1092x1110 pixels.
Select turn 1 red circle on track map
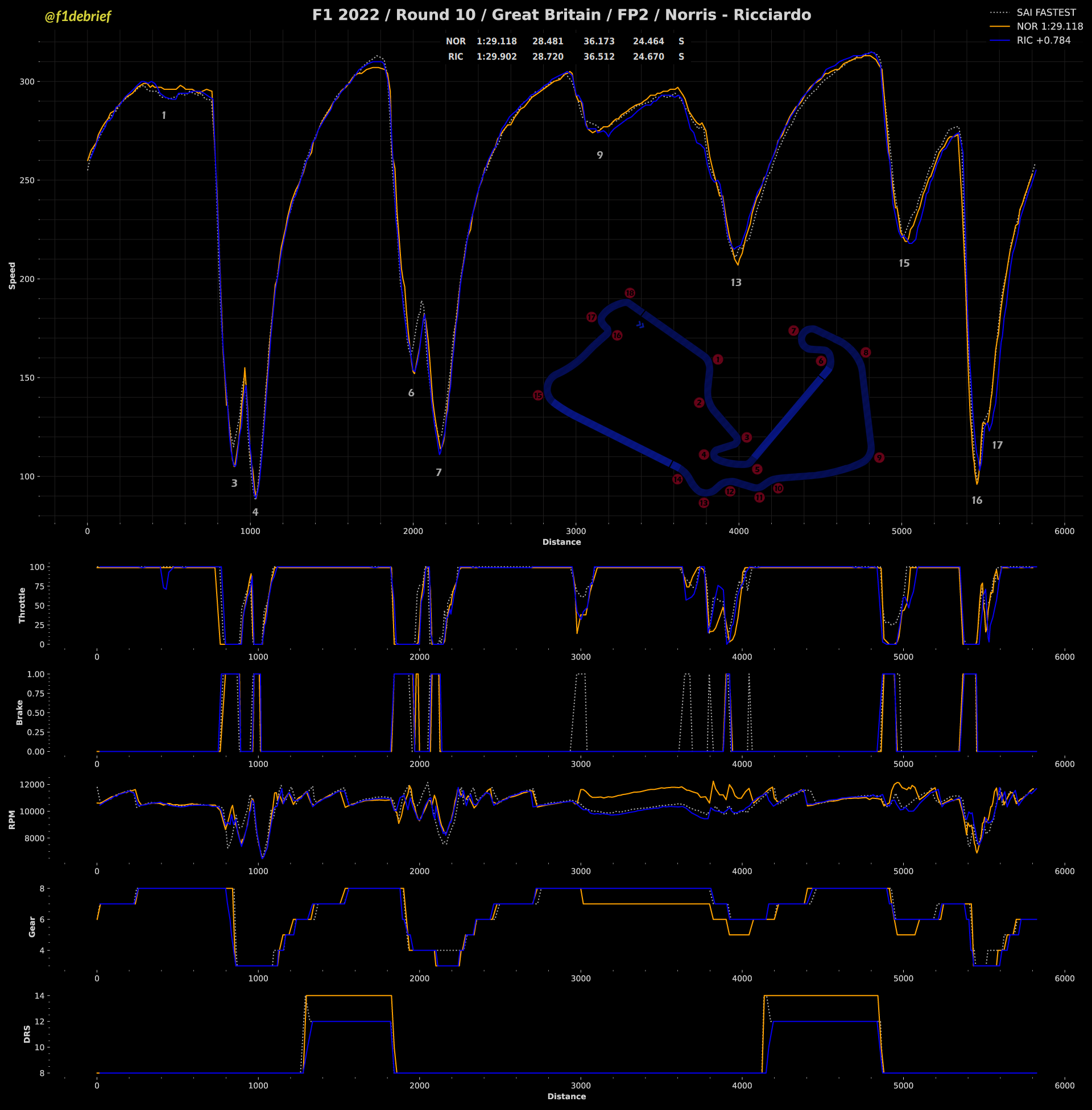(718, 359)
